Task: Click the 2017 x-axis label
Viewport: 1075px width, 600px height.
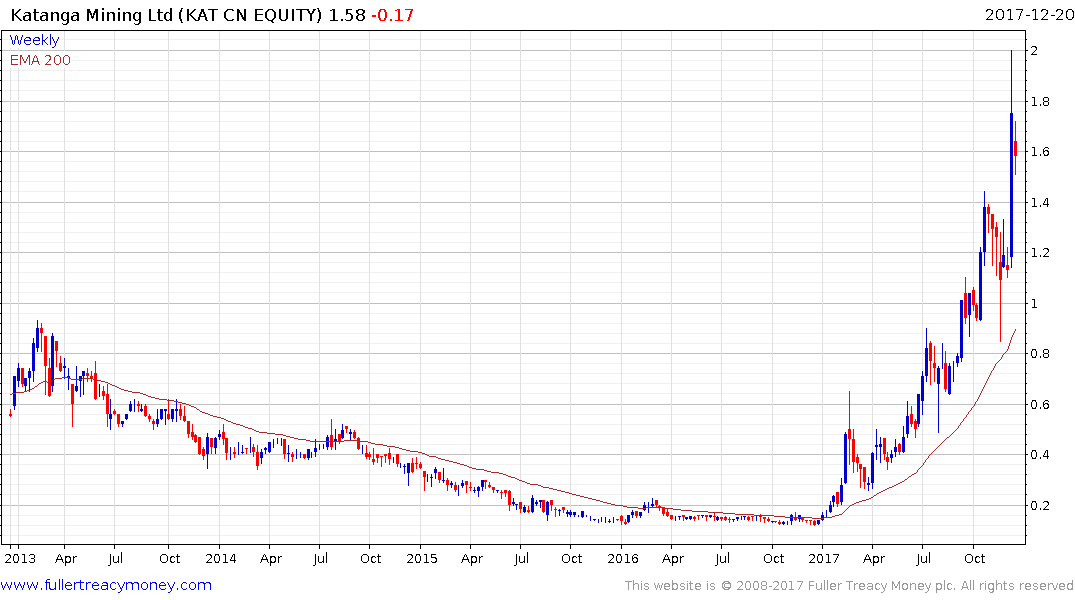Action: point(823,558)
